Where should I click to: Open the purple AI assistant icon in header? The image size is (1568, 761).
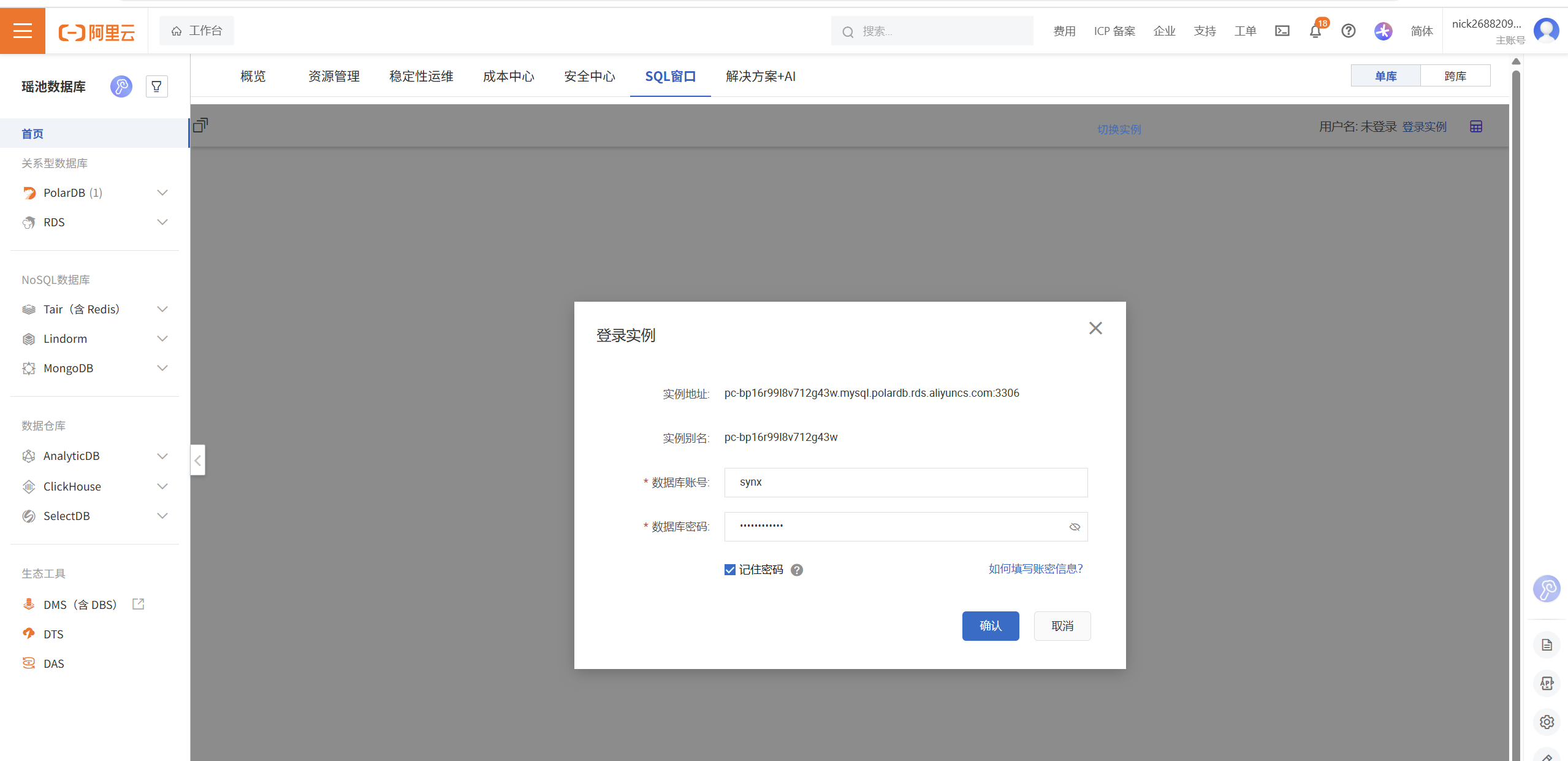[1383, 31]
